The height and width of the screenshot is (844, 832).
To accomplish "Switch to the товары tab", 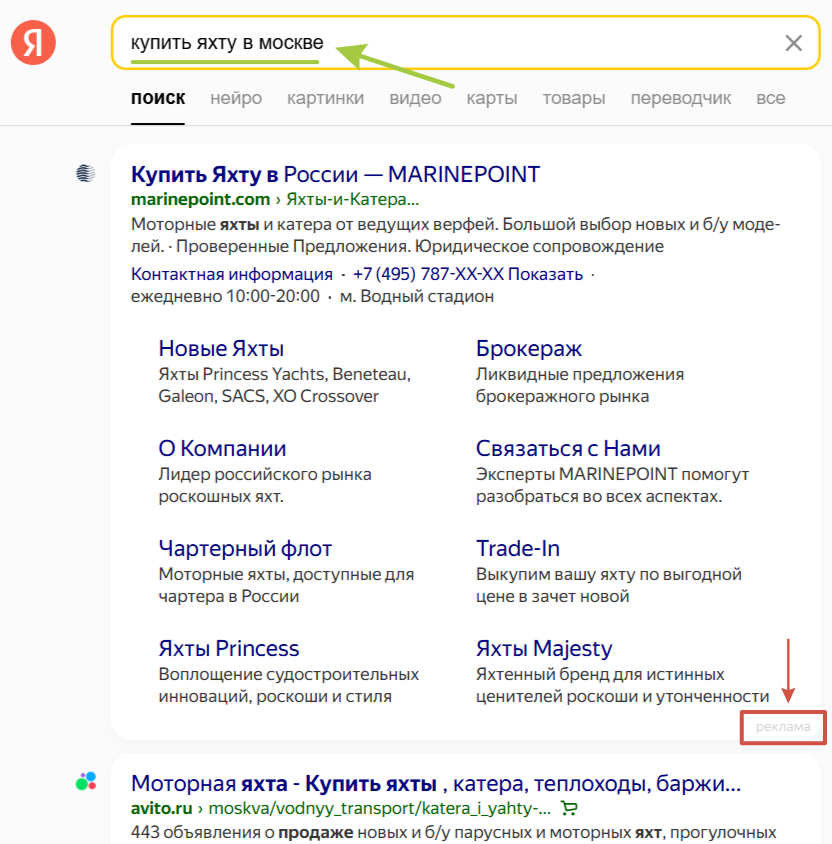I will [574, 98].
